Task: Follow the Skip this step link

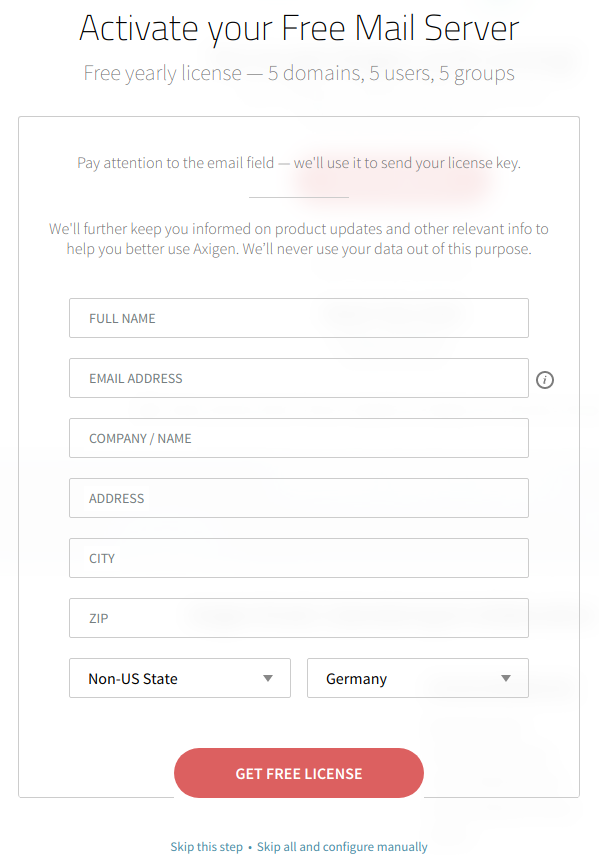Action: (206, 847)
